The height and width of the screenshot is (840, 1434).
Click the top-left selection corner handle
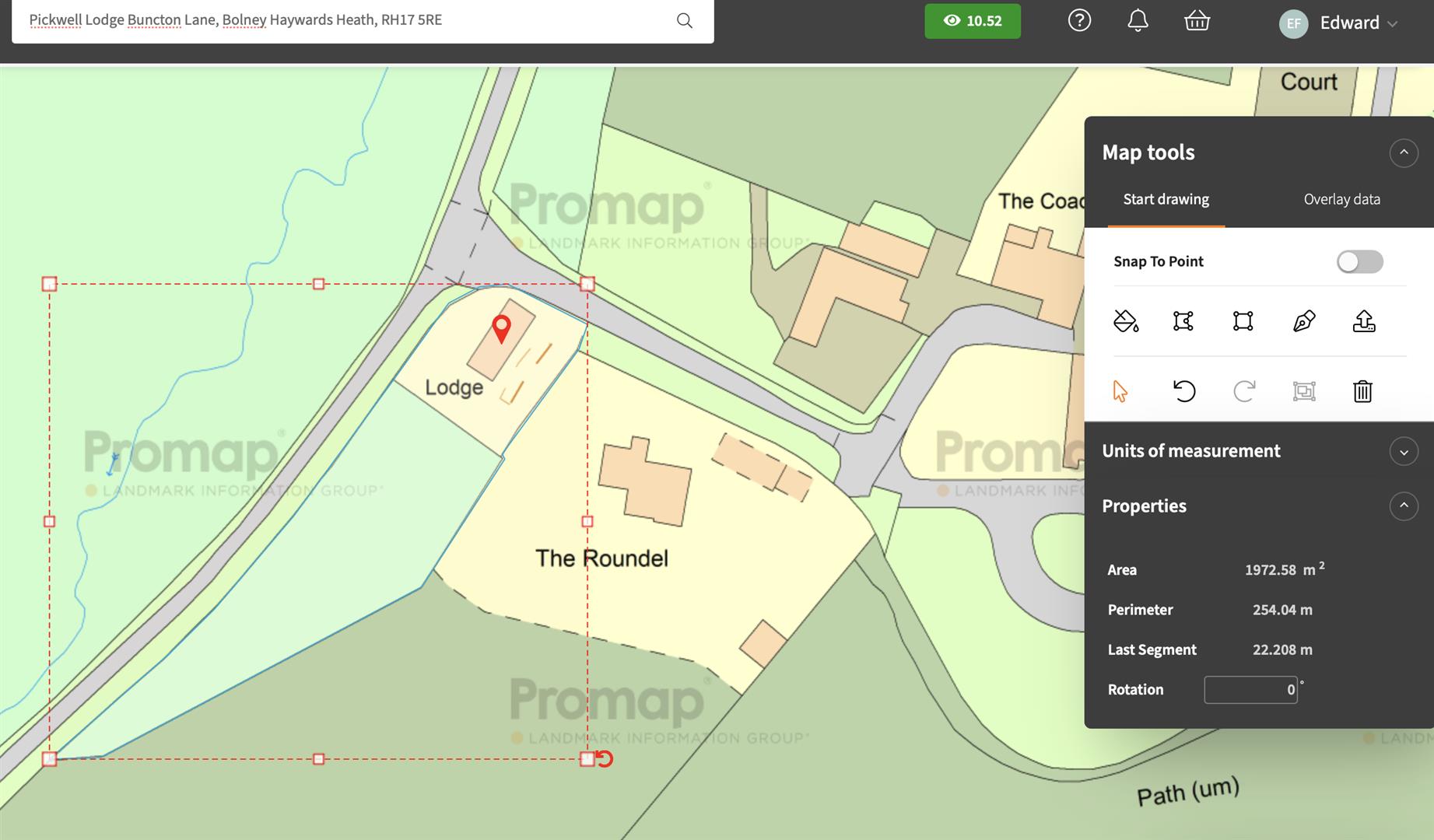pyautogui.click(x=49, y=284)
